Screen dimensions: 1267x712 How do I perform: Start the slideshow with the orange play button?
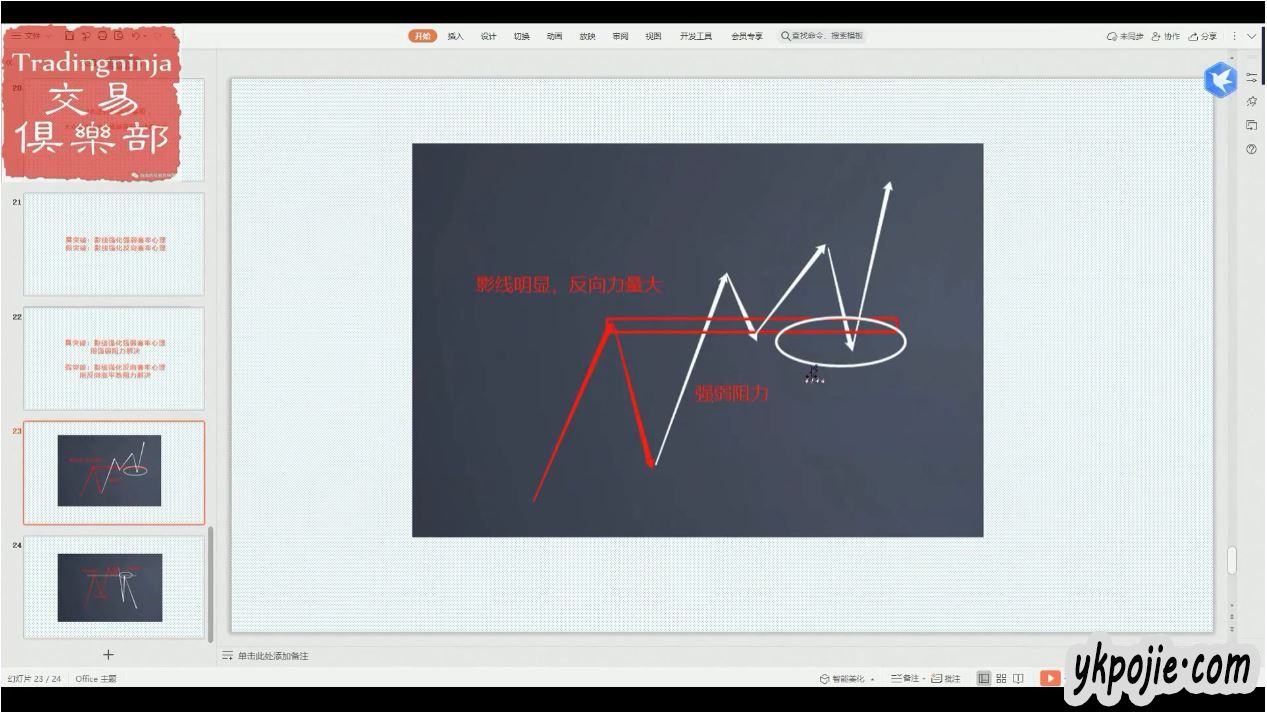coord(1049,678)
